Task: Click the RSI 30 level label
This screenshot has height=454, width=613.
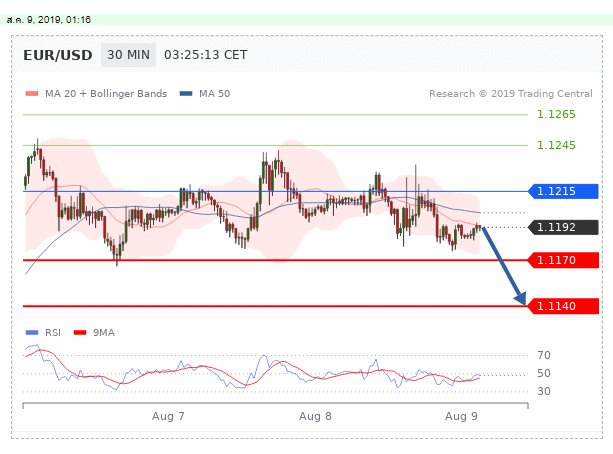Action: (544, 391)
